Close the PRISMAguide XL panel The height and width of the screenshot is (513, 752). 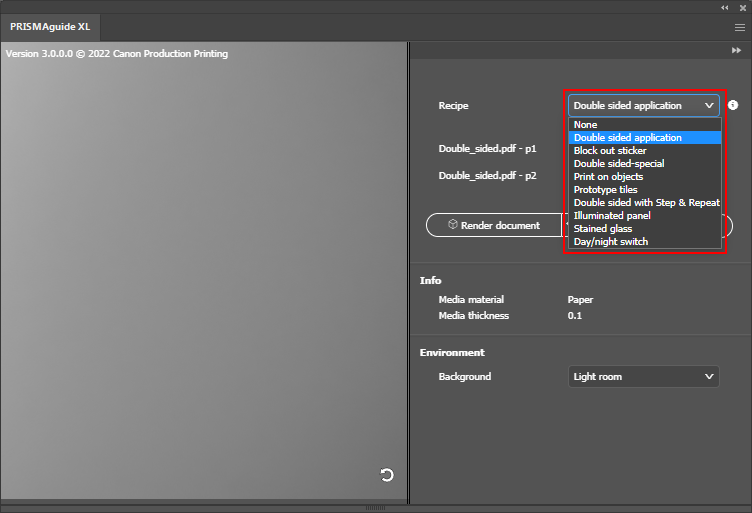[x=743, y=8]
